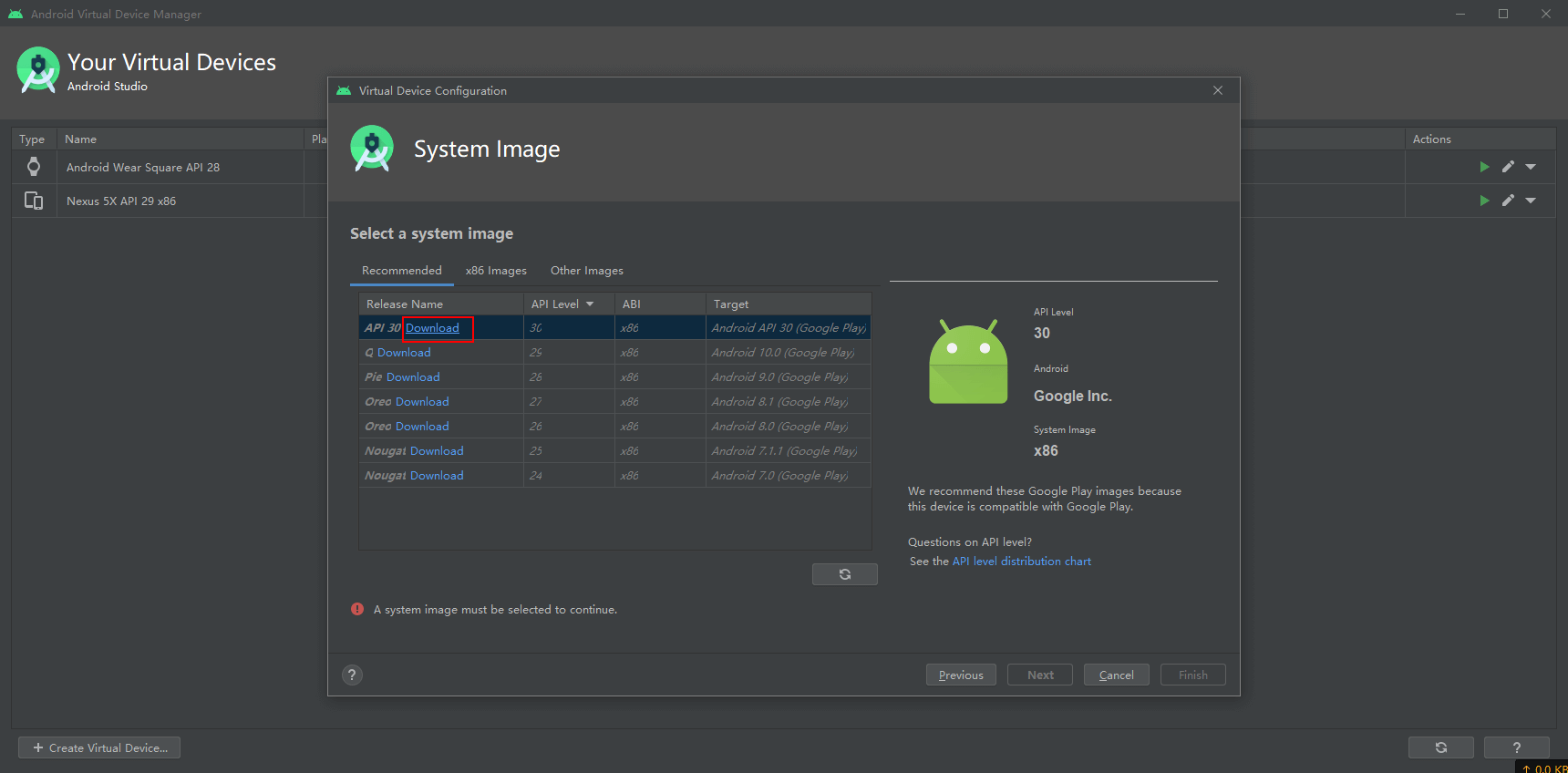Open actions dropdown for Android Wear Square device
Image resolution: width=1568 pixels, height=773 pixels.
(1531, 167)
